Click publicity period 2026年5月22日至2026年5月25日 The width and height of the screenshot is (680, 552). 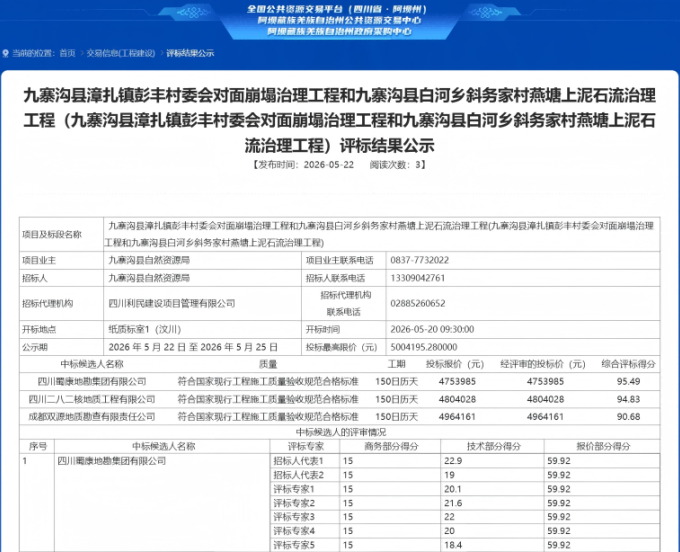193,347
